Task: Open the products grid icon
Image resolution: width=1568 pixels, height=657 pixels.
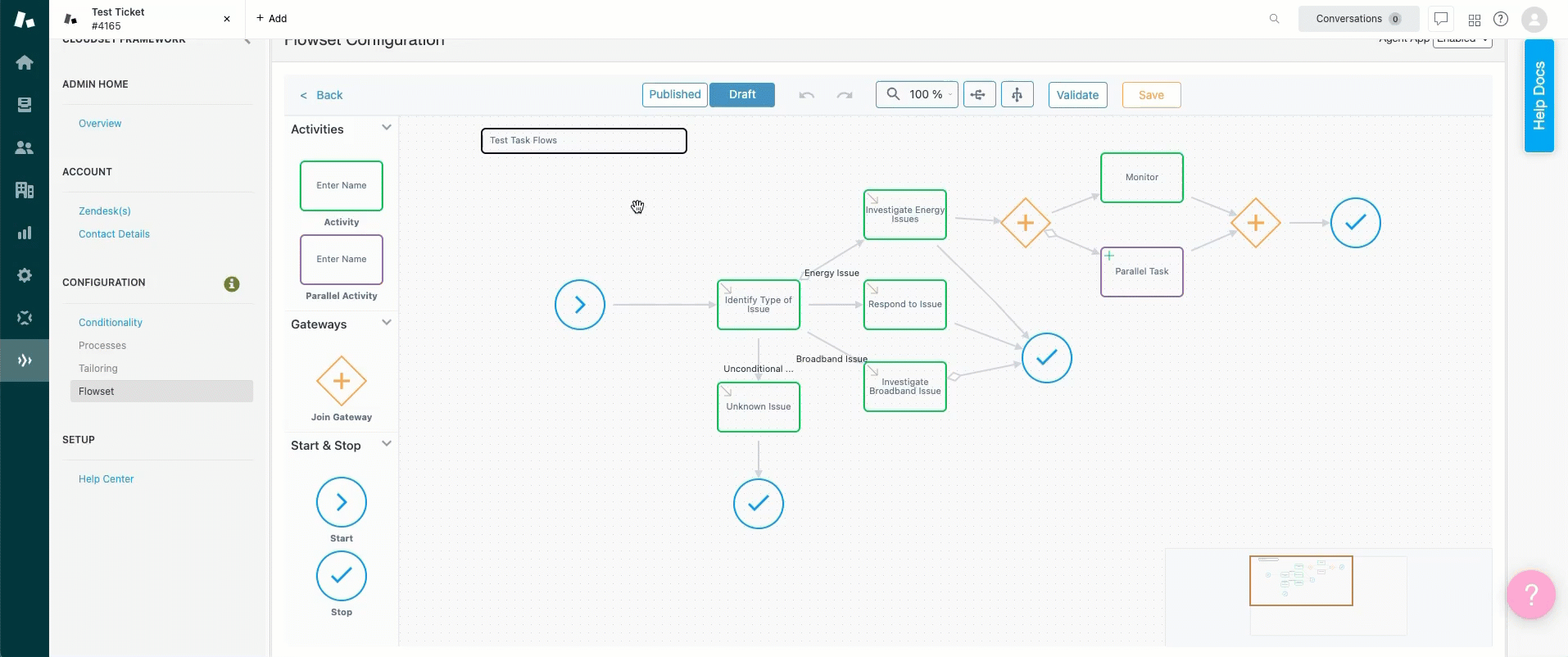Action: click(x=1475, y=20)
